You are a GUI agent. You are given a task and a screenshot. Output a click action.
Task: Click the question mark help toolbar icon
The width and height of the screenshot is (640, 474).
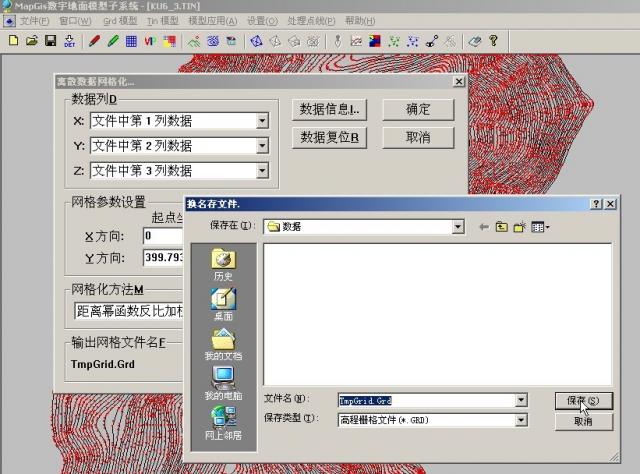coord(493,41)
